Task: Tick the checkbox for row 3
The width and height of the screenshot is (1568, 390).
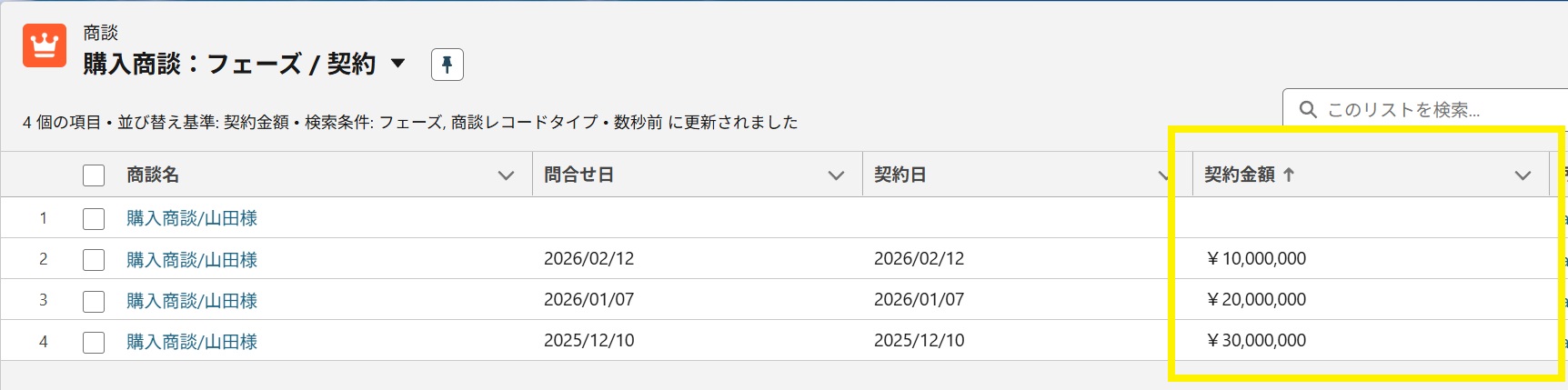Action: [94, 301]
